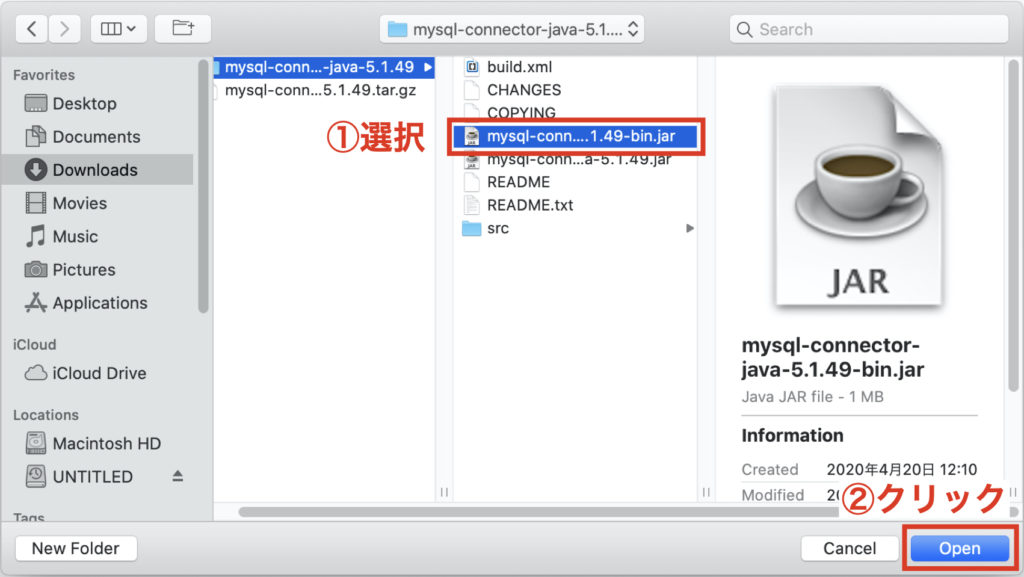Click the New Folder button
Viewport: 1024px width, 577px height.
click(76, 548)
